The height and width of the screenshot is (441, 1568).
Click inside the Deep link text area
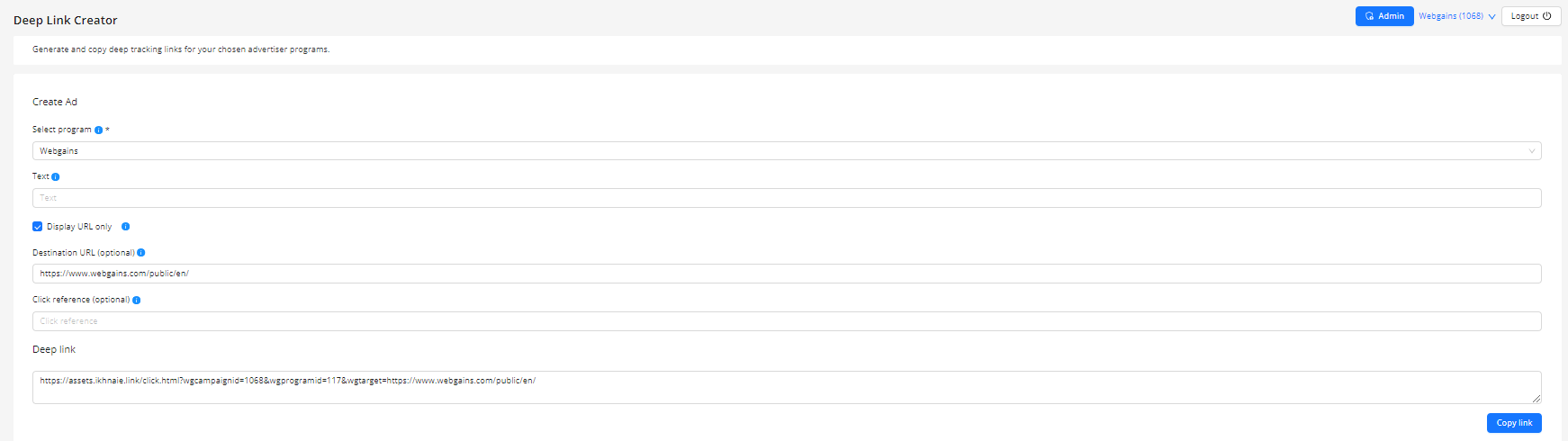786,387
